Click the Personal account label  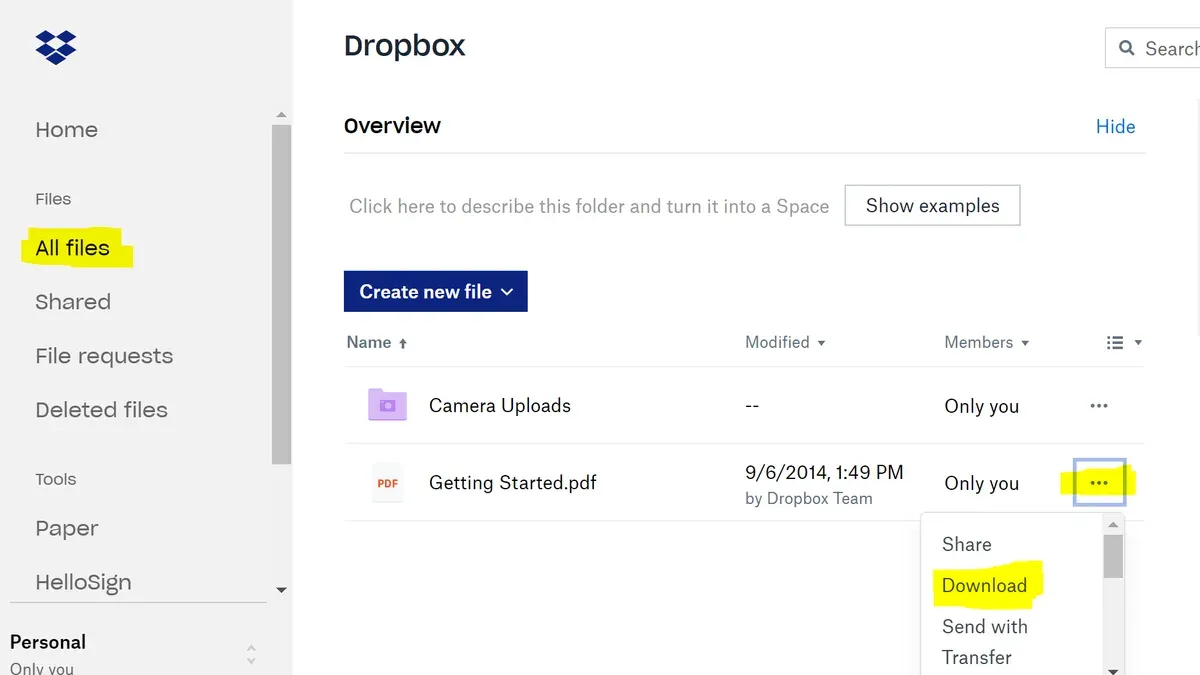point(48,642)
